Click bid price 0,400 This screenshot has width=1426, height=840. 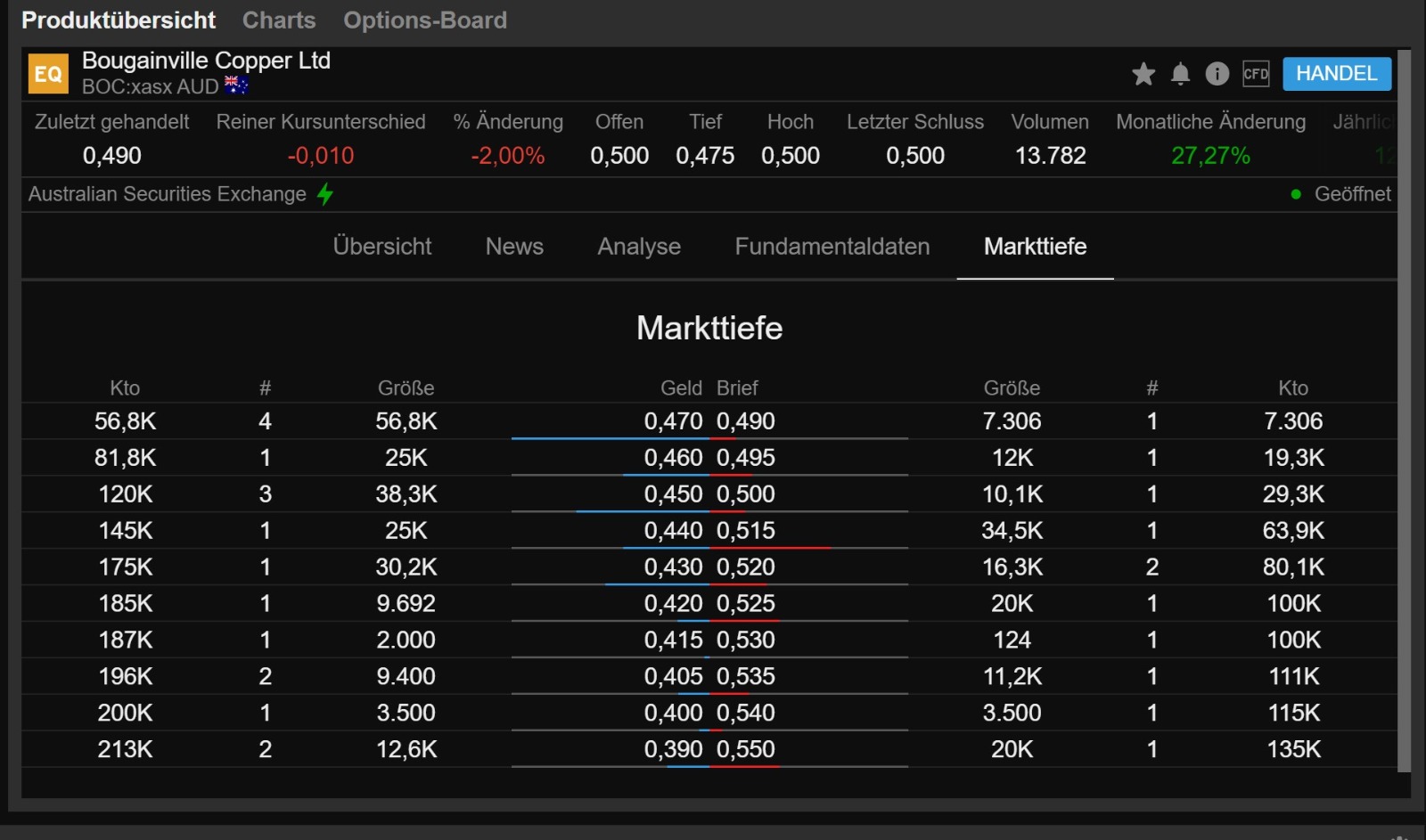pos(674,714)
